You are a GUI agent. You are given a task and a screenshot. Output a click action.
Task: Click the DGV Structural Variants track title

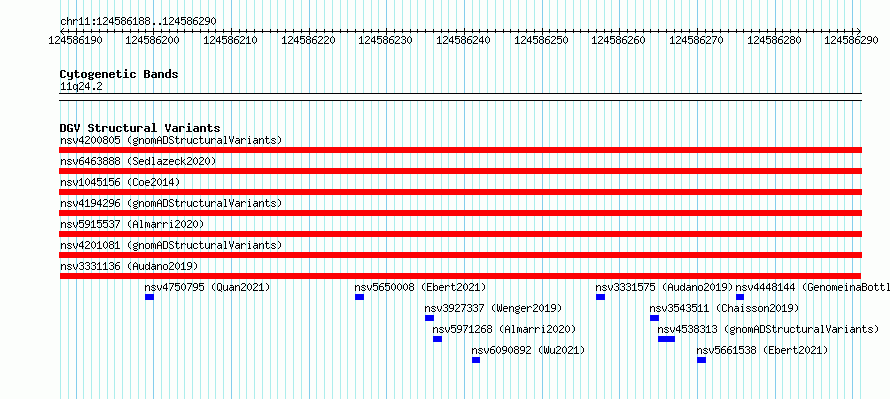[x=140, y=128]
